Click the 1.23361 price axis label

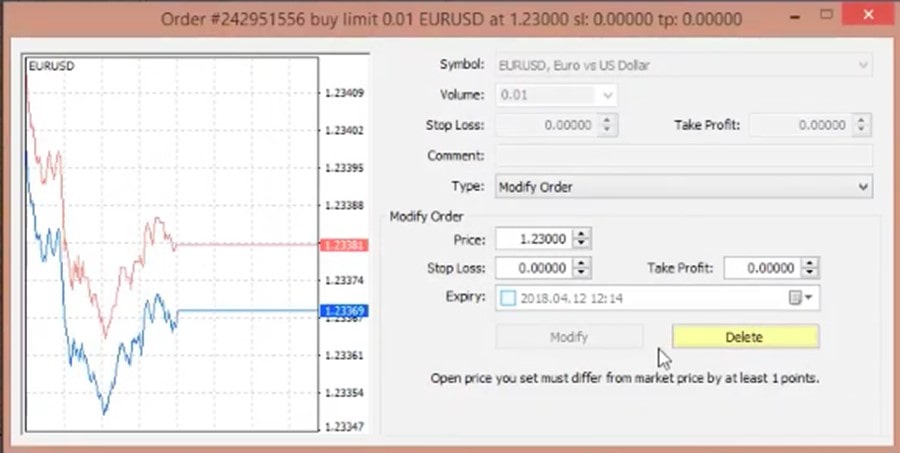(344, 355)
